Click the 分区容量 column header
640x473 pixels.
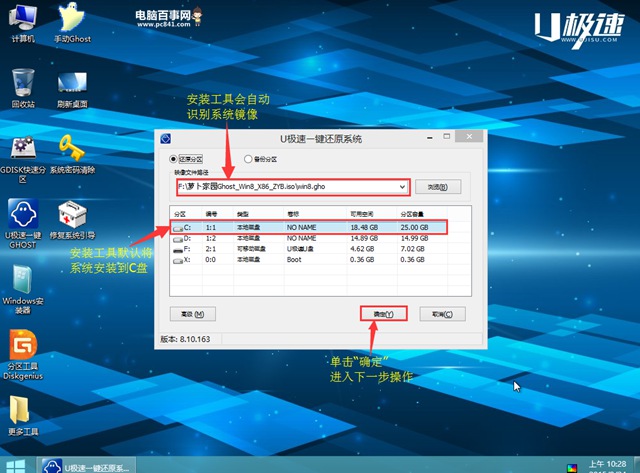point(412,214)
